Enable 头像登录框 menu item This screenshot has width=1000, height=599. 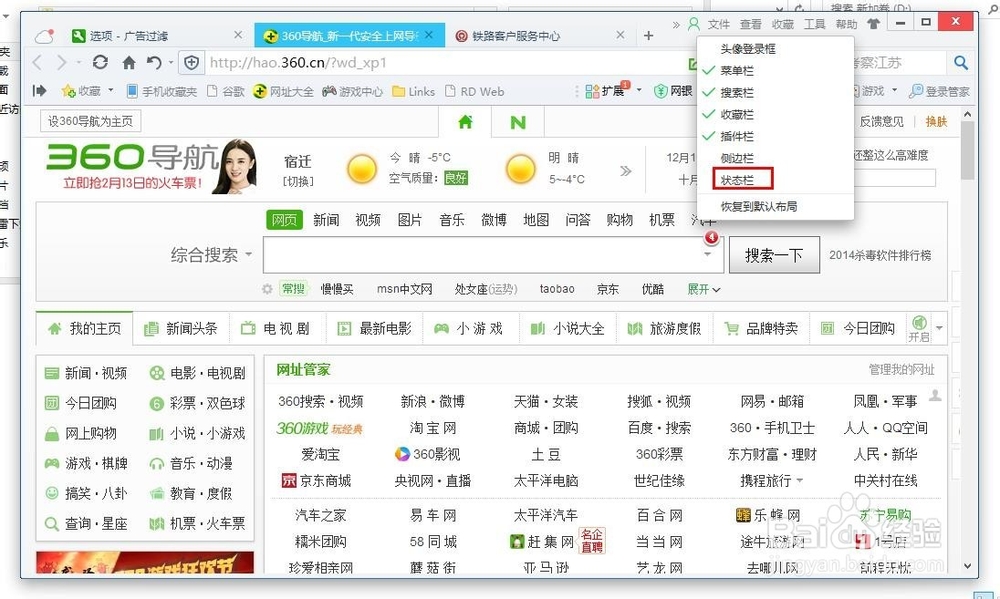click(775, 49)
